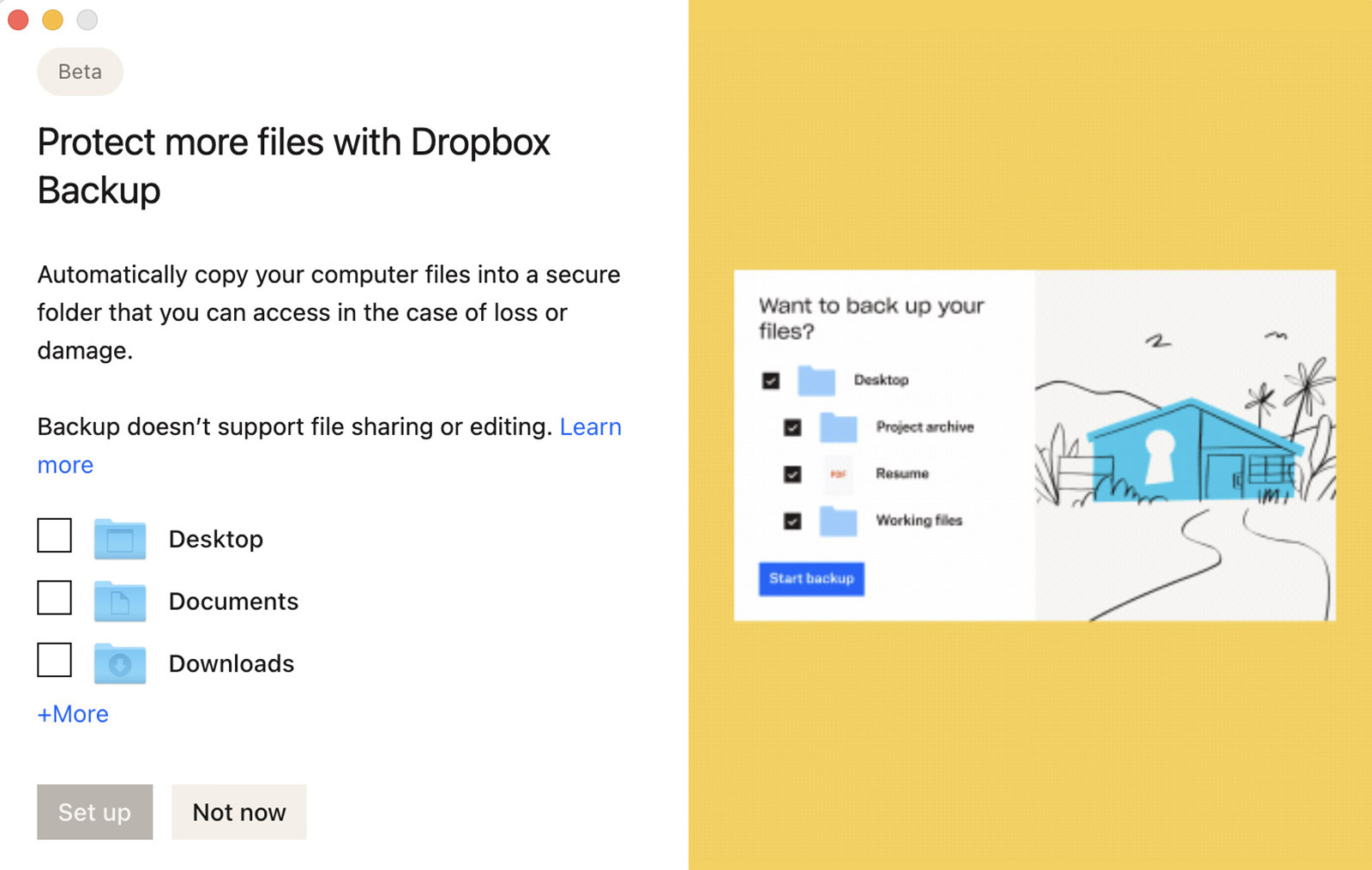
Task: Check the Desktop folder checkbox
Action: [54, 535]
